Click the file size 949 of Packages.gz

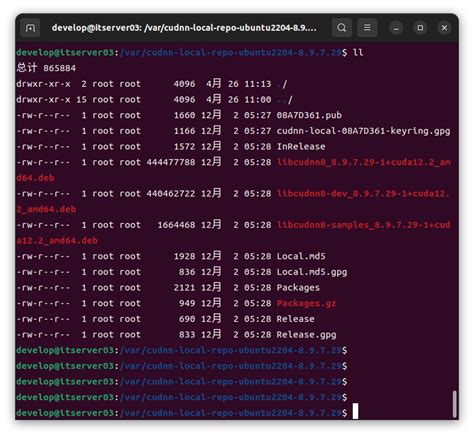pyautogui.click(x=187, y=303)
